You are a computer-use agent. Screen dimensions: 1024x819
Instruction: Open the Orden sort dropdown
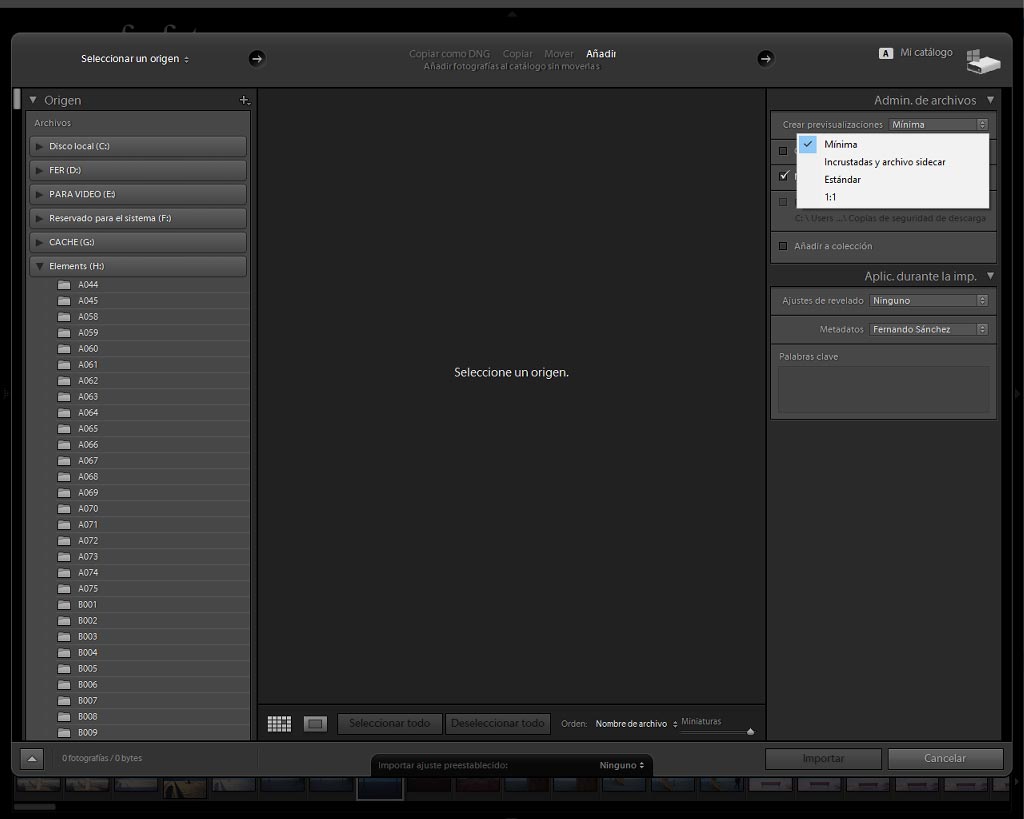click(x=636, y=724)
